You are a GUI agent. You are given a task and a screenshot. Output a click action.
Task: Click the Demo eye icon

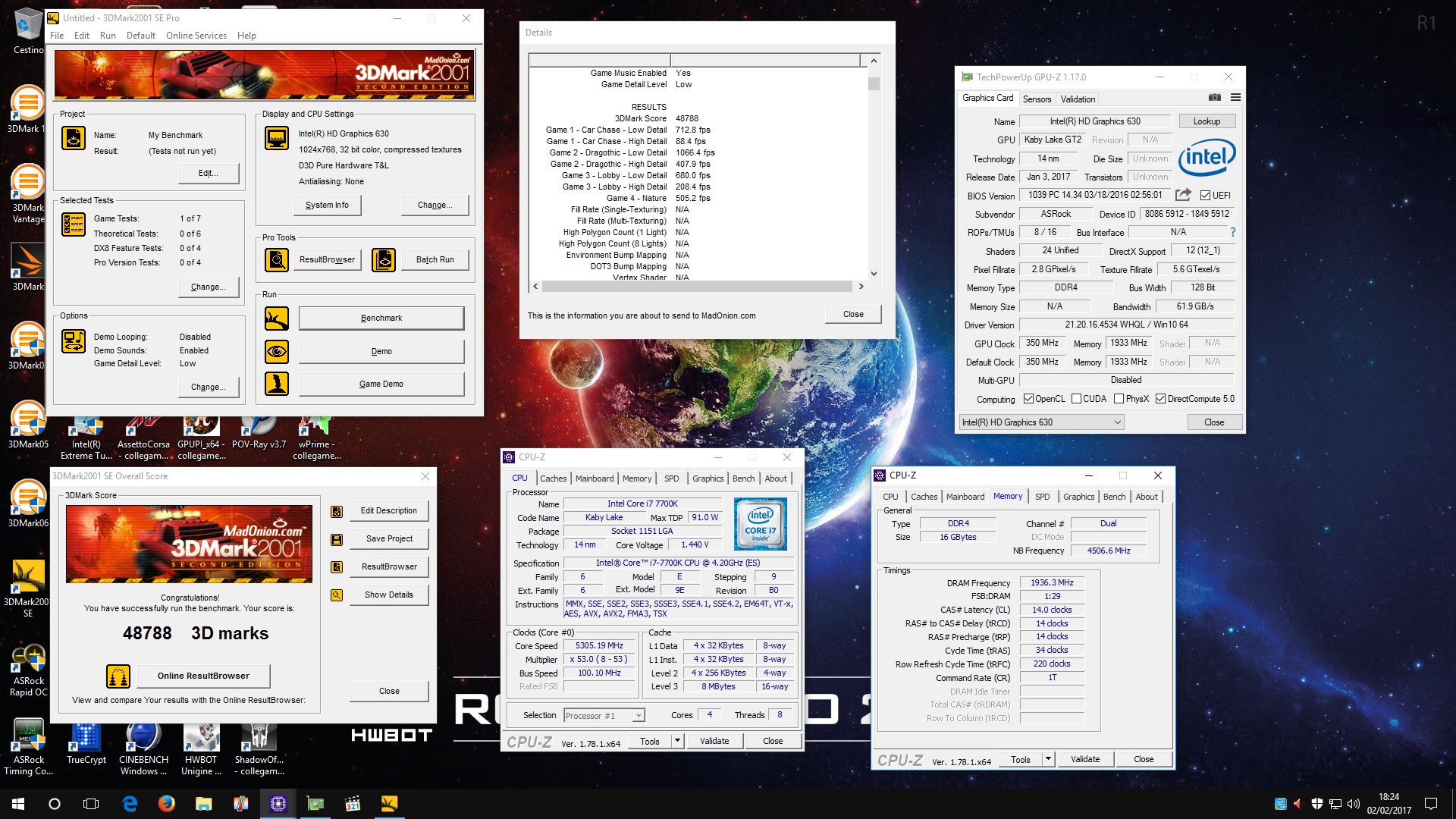[x=277, y=351]
